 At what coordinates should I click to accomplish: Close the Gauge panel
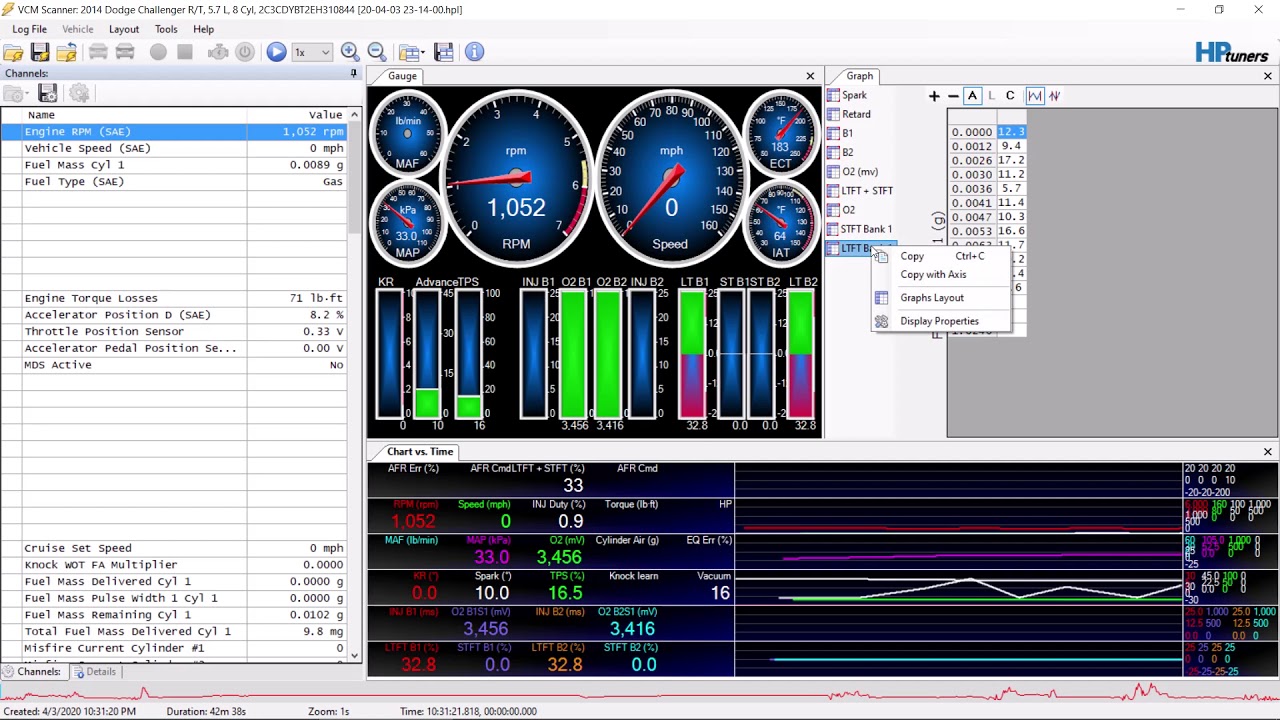[810, 76]
